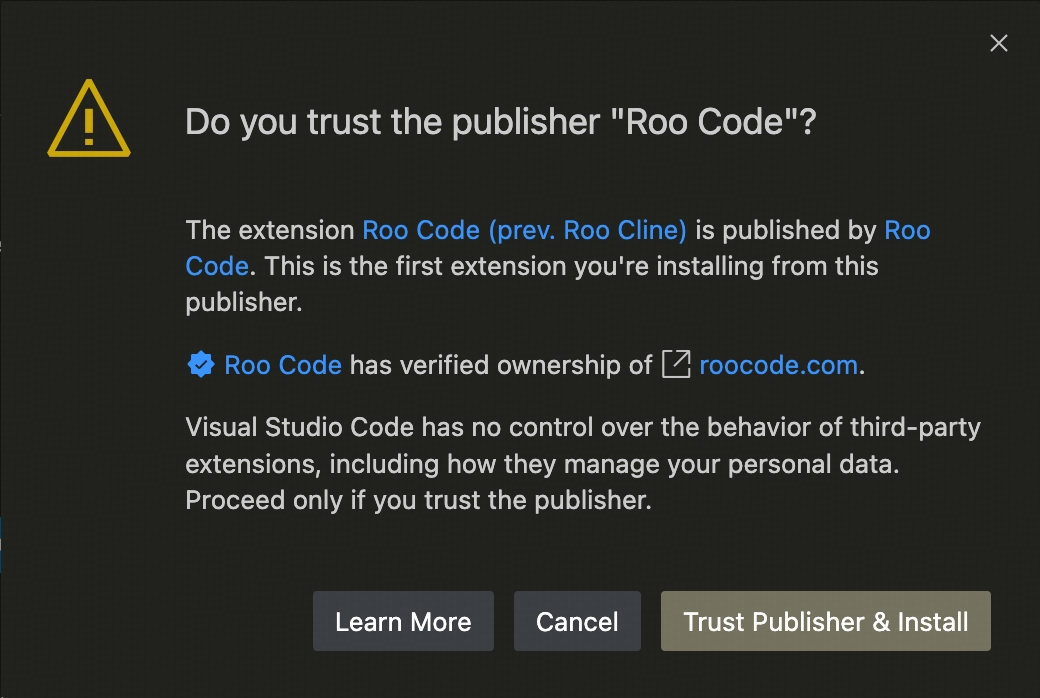This screenshot has width=1040, height=698.
Task: Cancel the extension installation
Action: click(x=577, y=621)
